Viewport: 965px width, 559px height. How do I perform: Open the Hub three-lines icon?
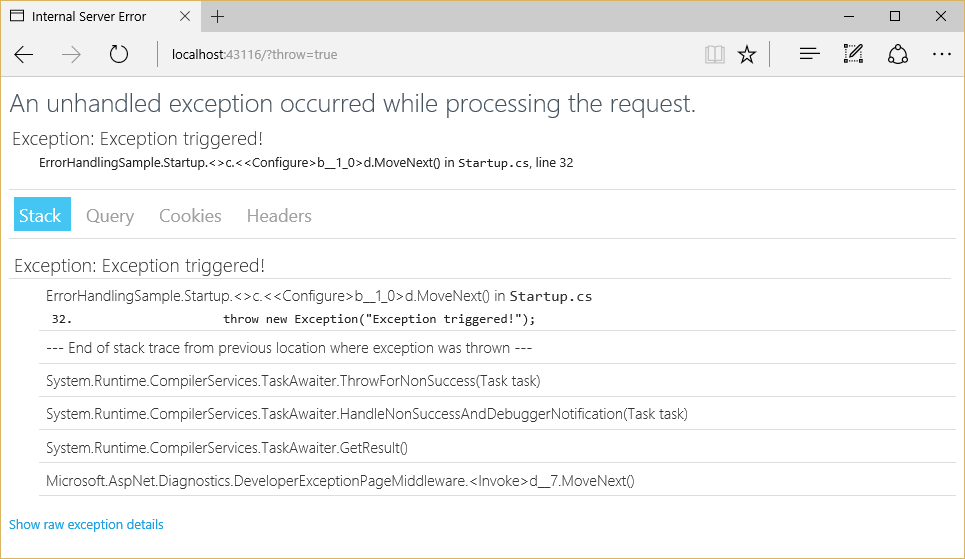click(x=809, y=55)
